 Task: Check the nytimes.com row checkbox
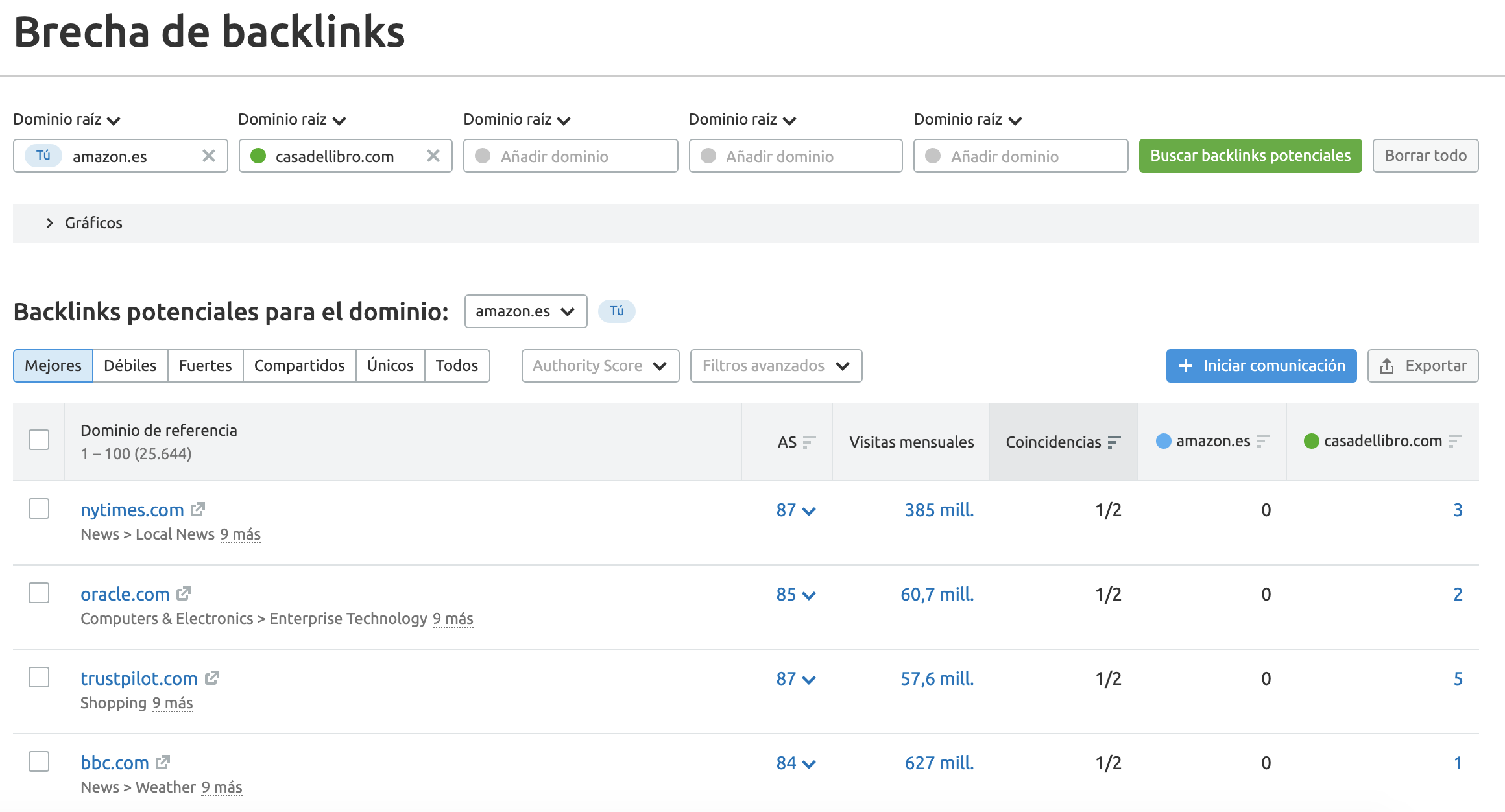[39, 508]
